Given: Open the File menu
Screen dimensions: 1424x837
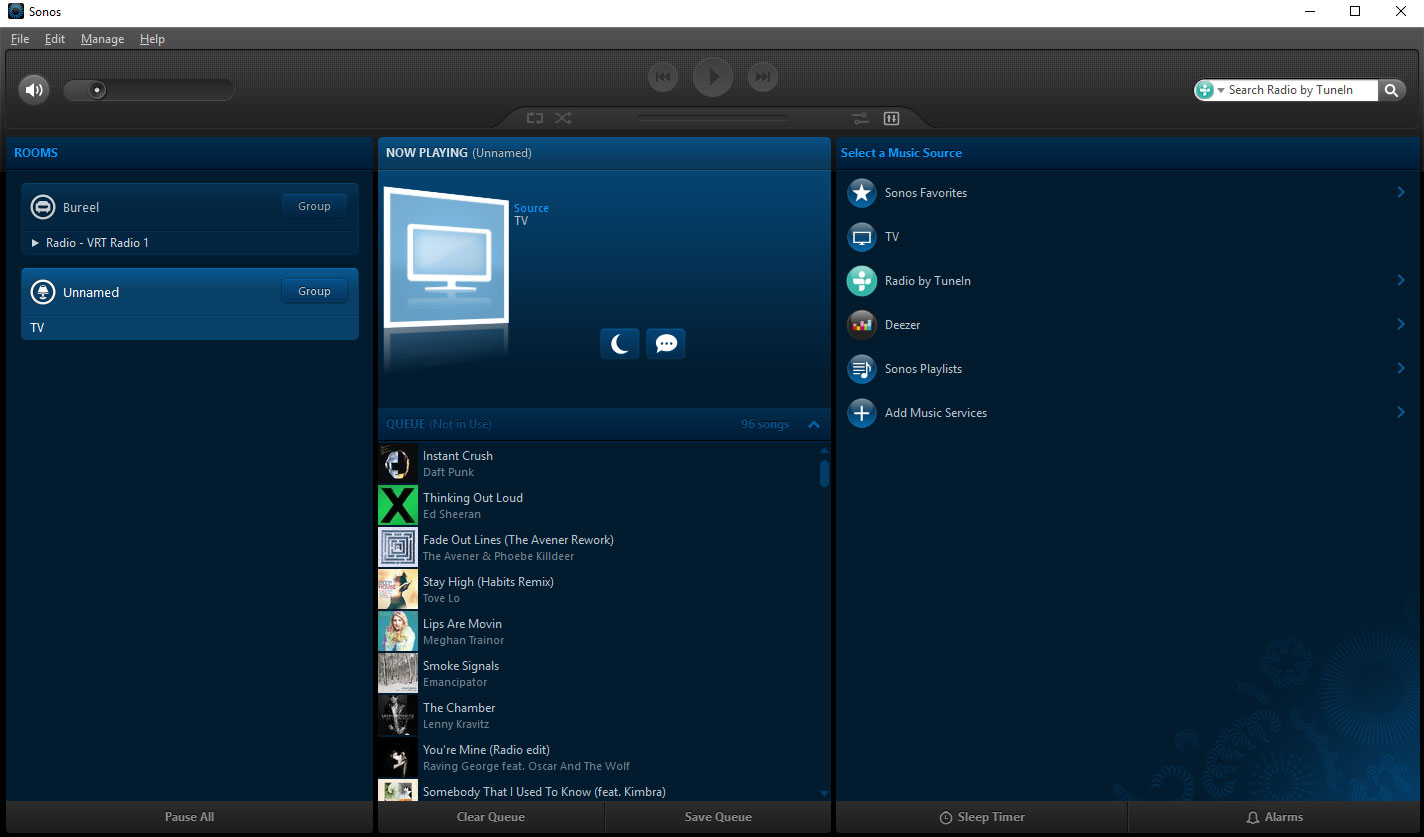Looking at the screenshot, I should coord(20,39).
